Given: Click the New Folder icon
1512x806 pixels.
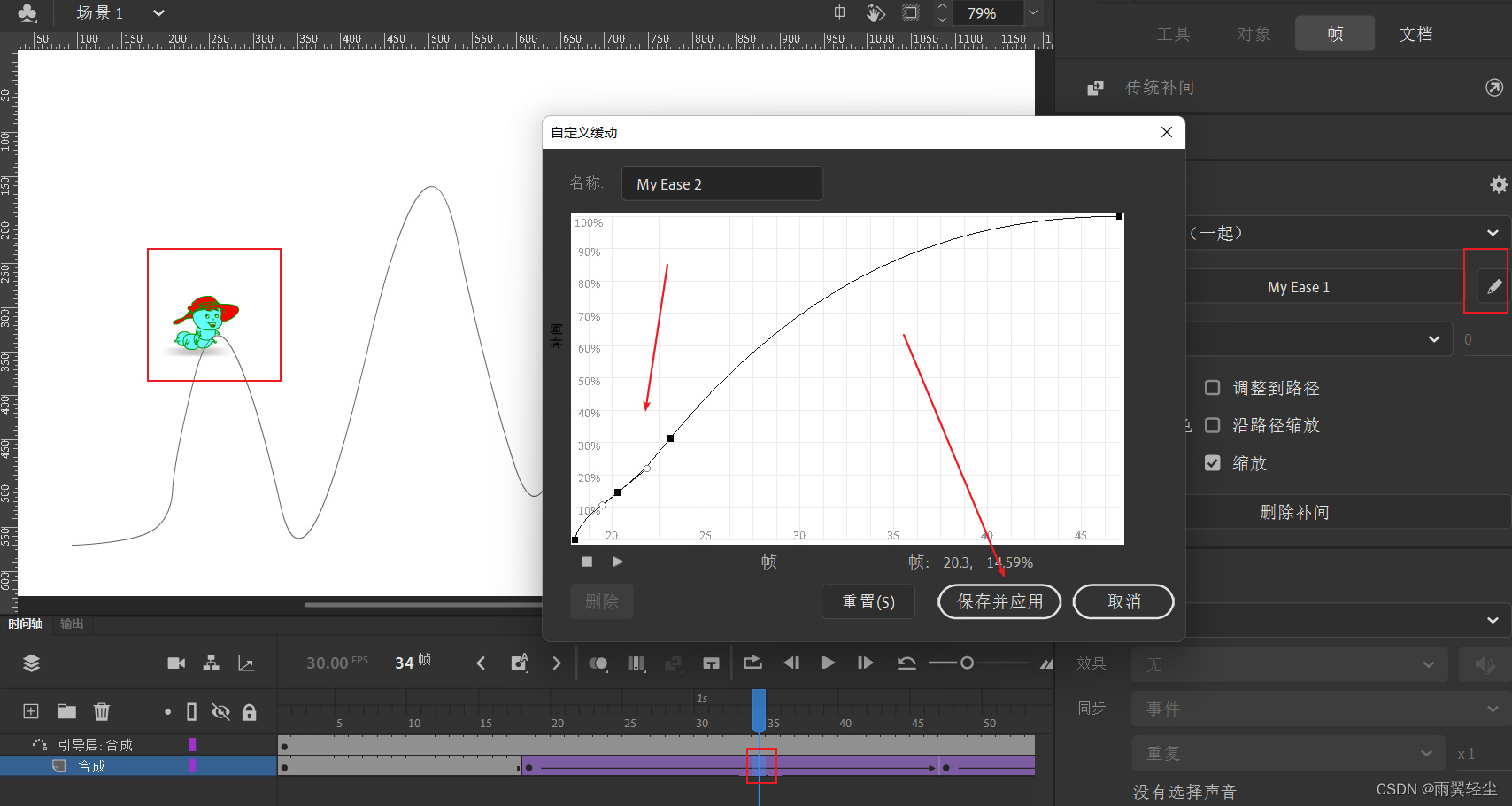Looking at the screenshot, I should coord(66,711).
